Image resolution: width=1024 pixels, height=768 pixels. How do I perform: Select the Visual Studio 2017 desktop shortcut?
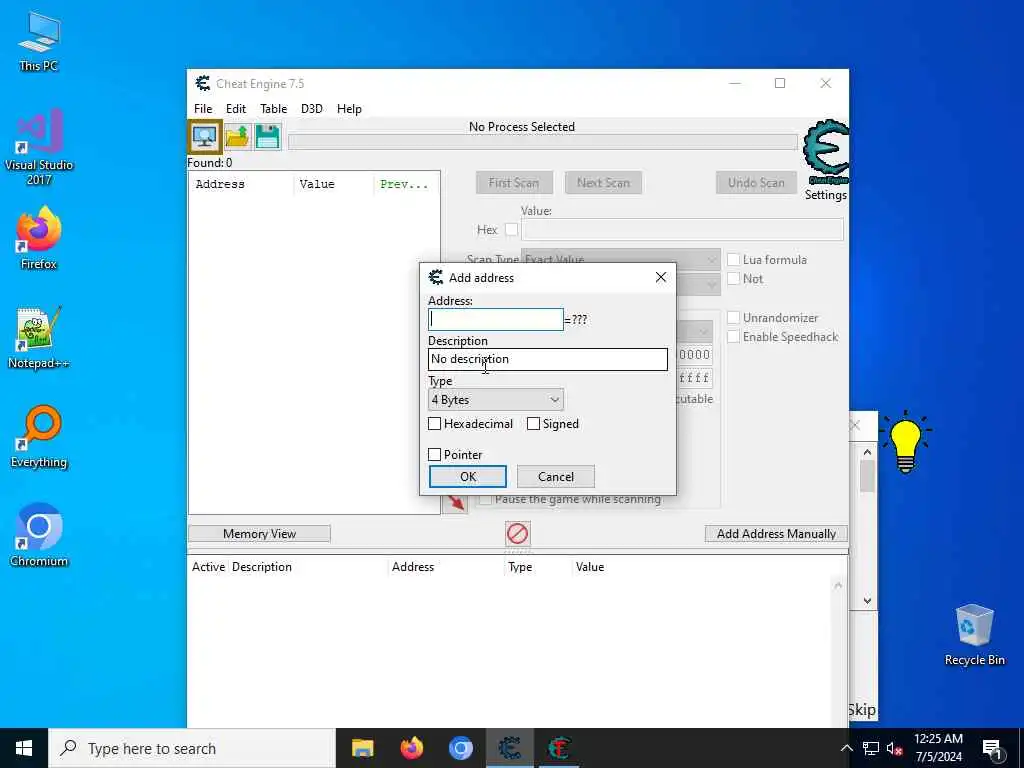click(39, 148)
